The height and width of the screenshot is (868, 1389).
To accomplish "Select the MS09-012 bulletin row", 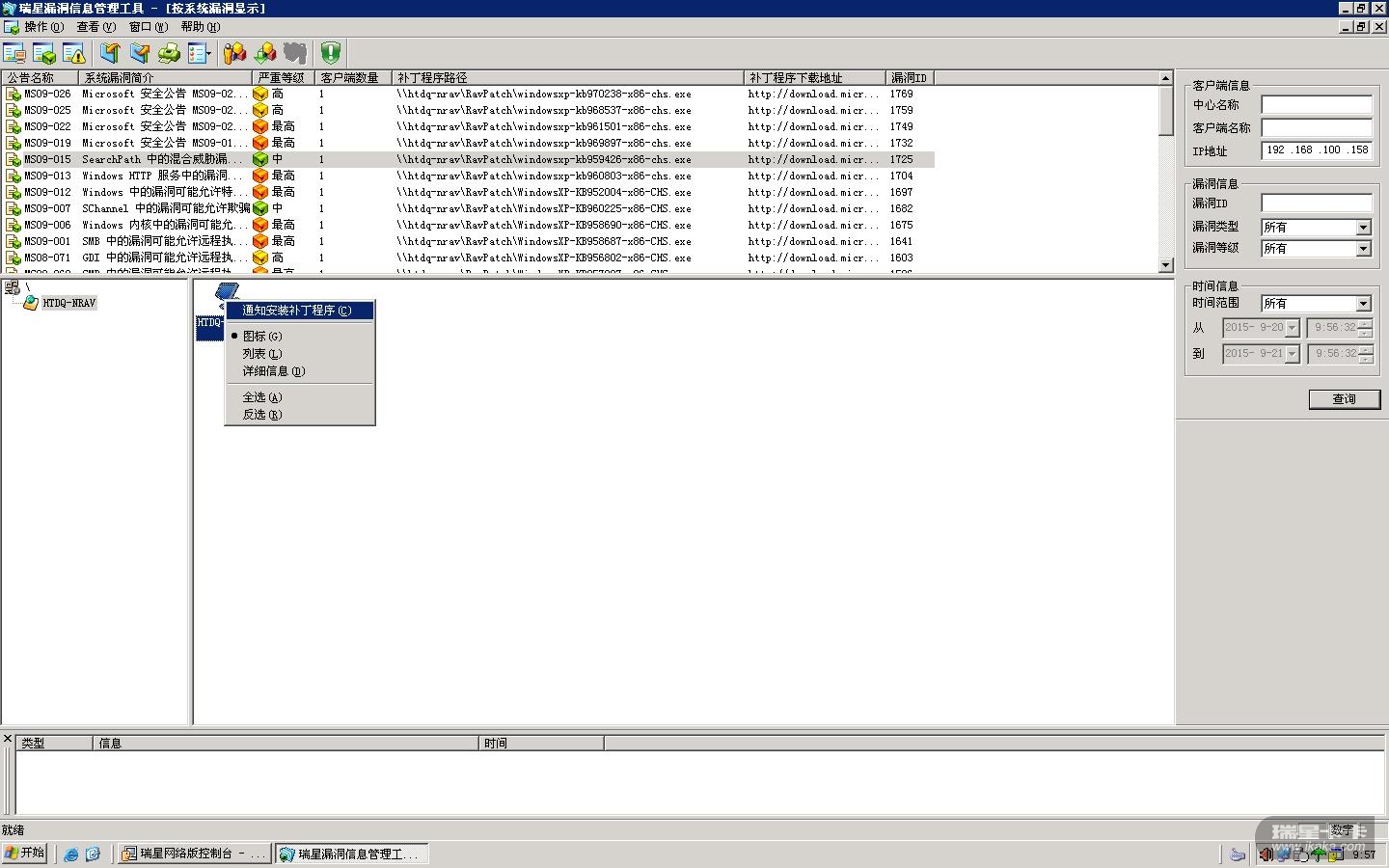I will [x=469, y=193].
